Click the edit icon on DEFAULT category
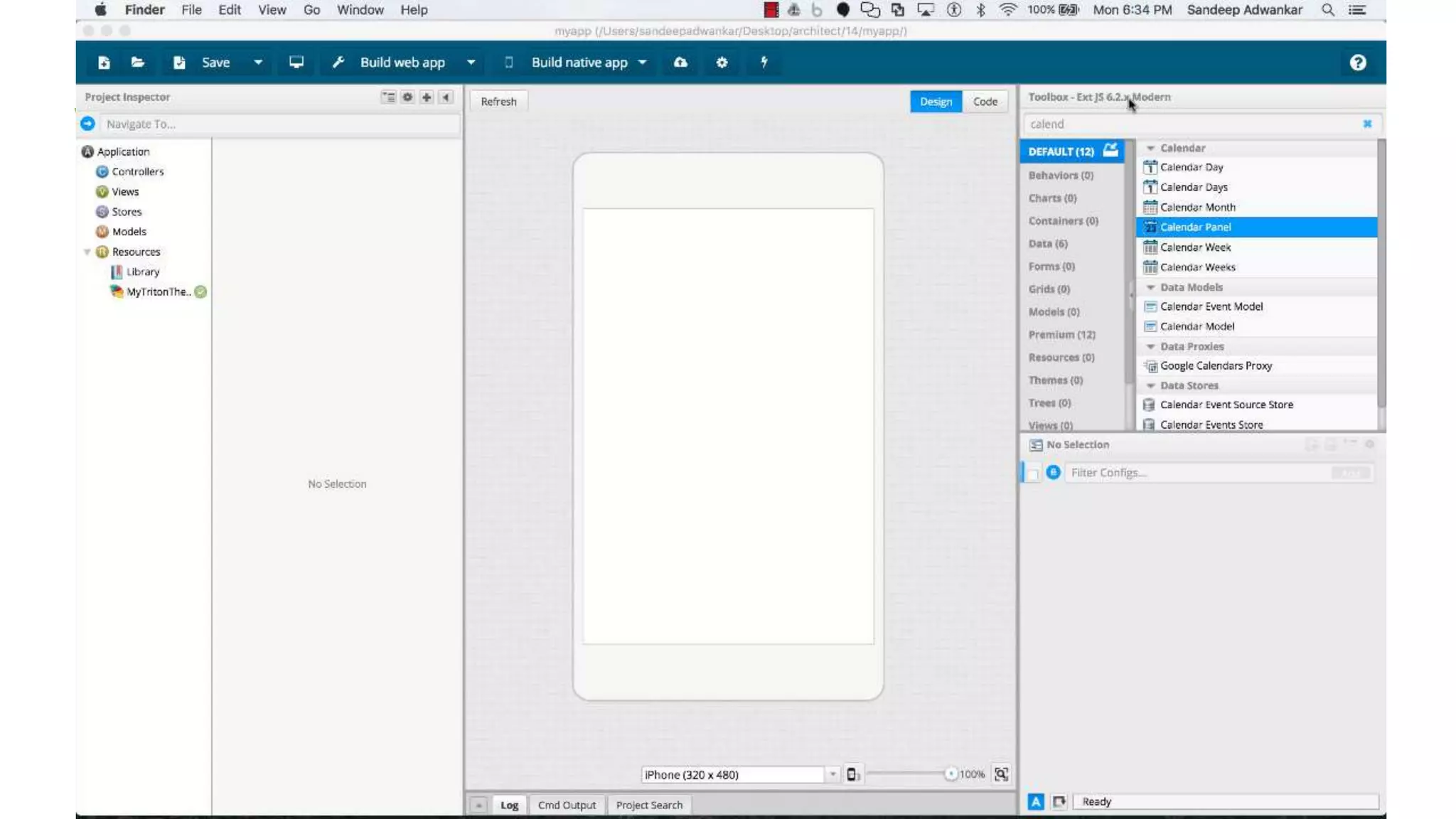Viewport: 1456px width, 819px height. click(x=1110, y=150)
